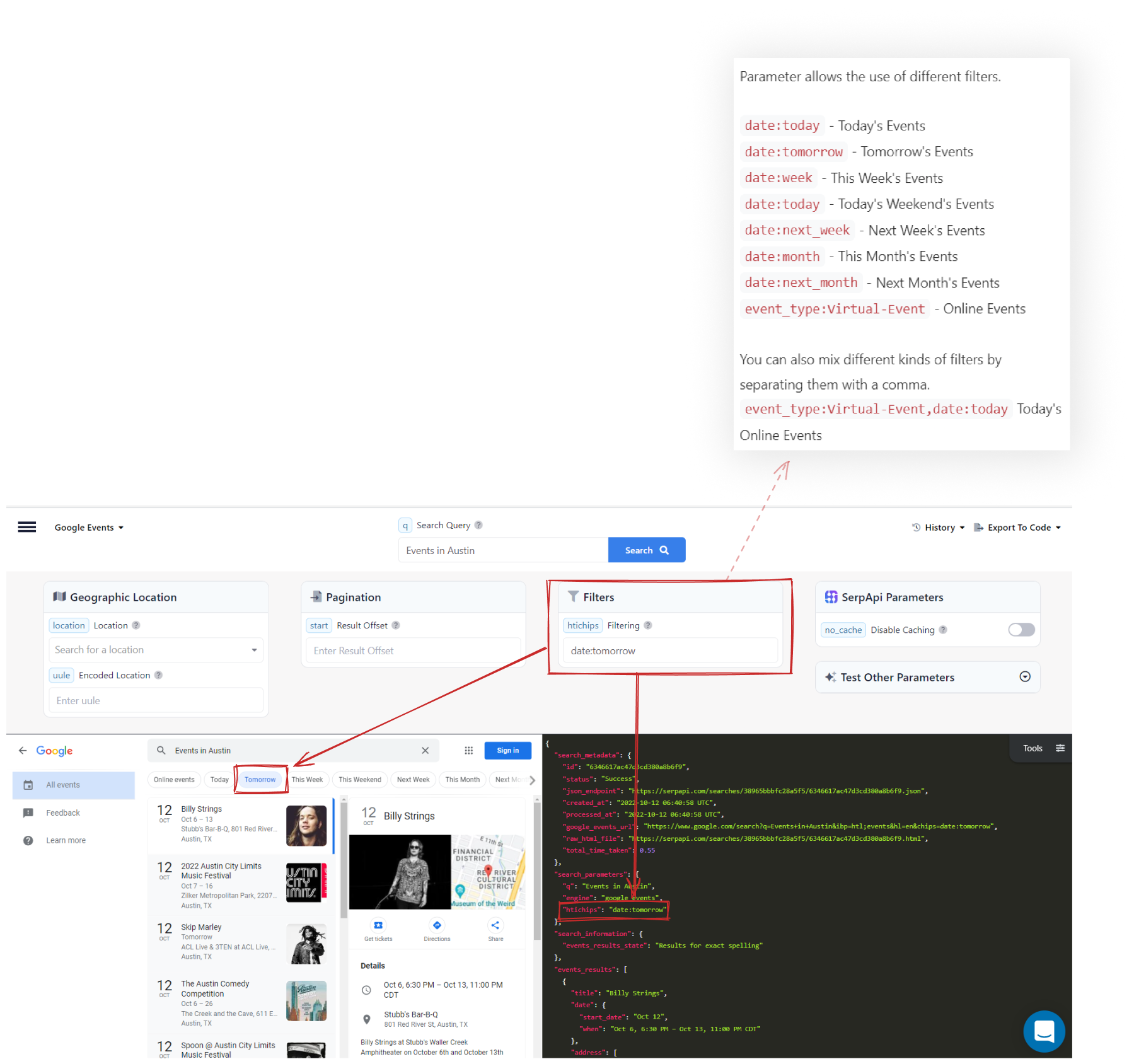Image resolution: width=1134 pixels, height=1064 pixels.
Task: Click the Get tickets icon
Action: 378,925
